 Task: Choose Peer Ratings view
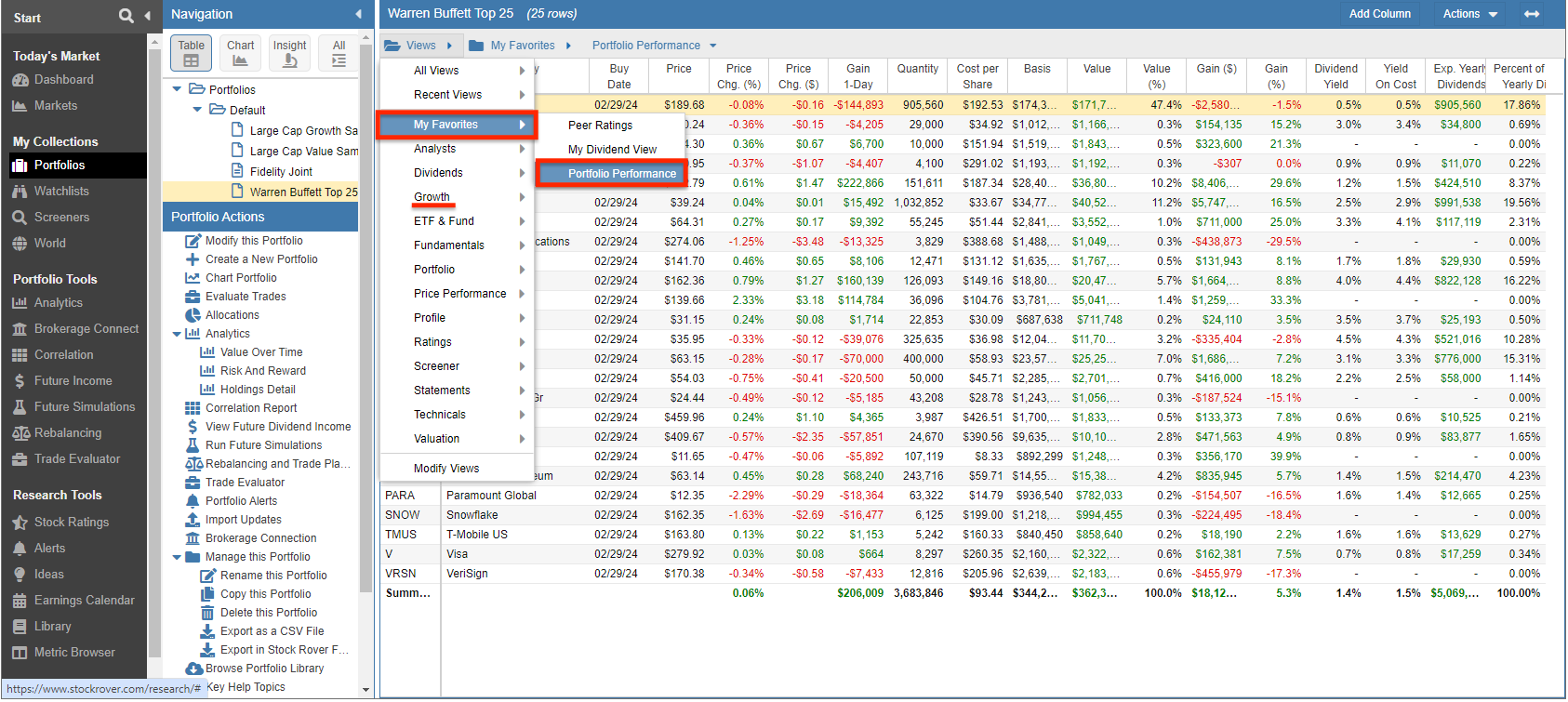pyautogui.click(x=600, y=126)
